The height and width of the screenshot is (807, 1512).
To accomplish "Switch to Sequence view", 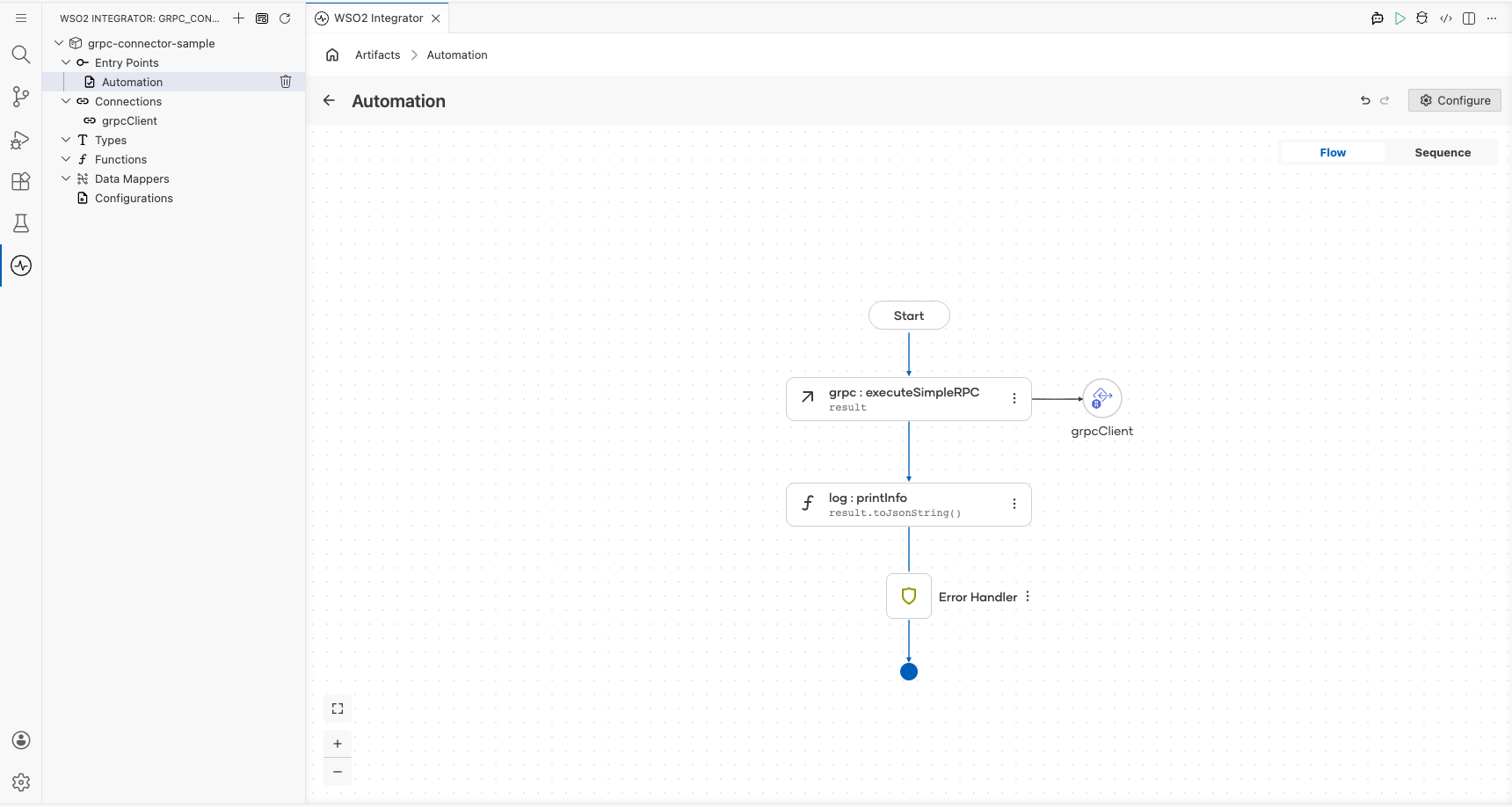I will (x=1443, y=152).
